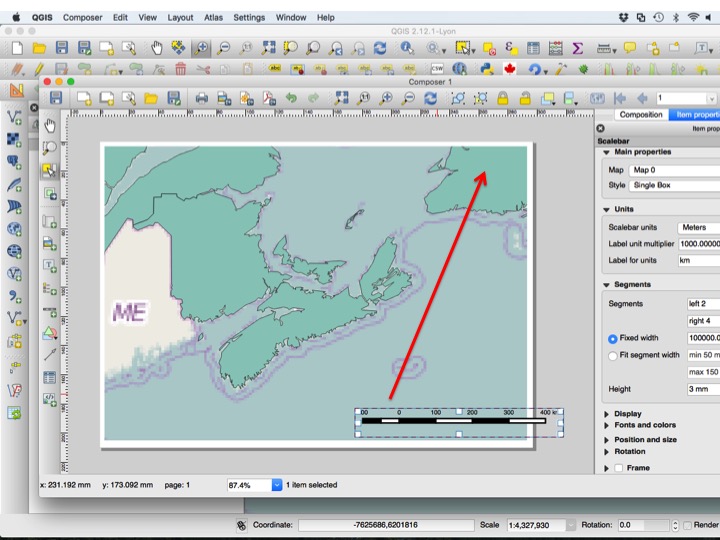Open the Atlas menu
Image resolution: width=720 pixels, height=540 pixels.
[x=213, y=17]
